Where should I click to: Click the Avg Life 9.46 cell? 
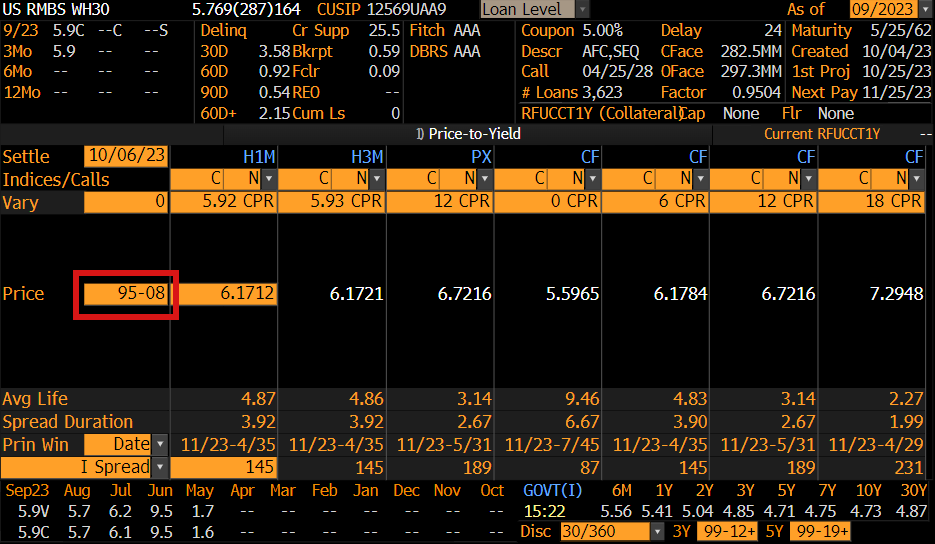(582, 398)
